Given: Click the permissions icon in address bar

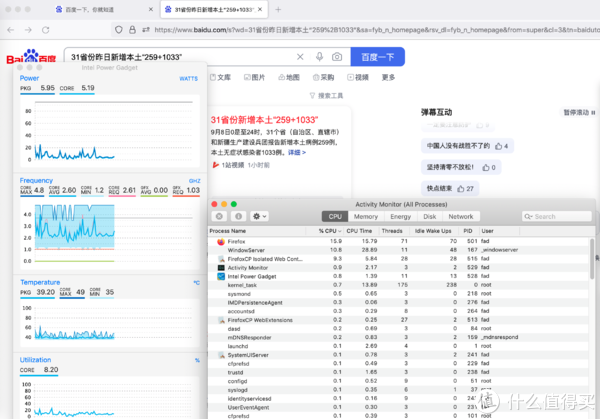Looking at the screenshot, I should [146, 29].
